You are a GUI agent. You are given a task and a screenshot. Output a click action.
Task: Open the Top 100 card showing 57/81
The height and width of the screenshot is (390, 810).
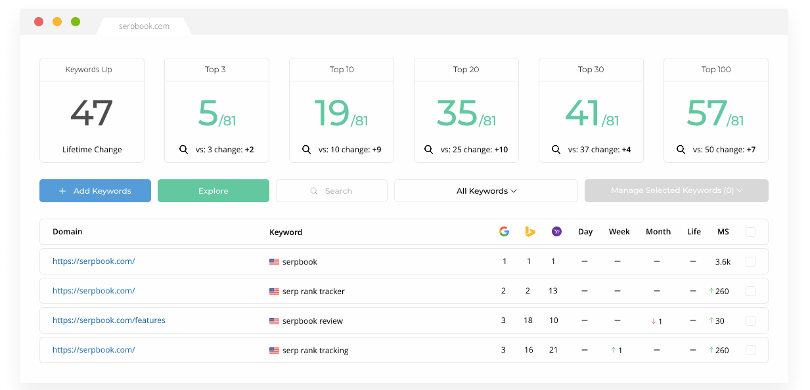716,111
